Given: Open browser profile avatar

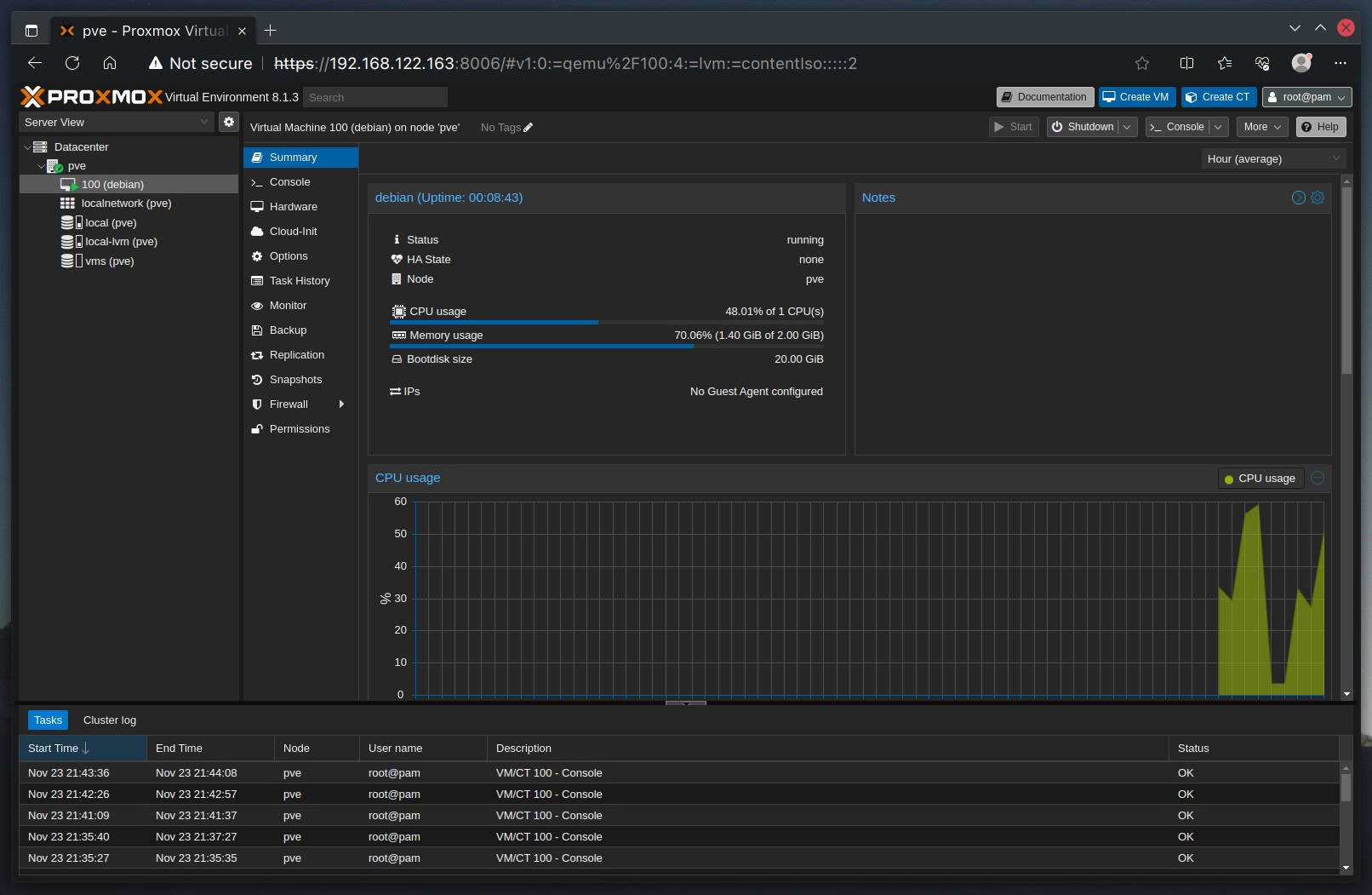Looking at the screenshot, I should (1301, 63).
